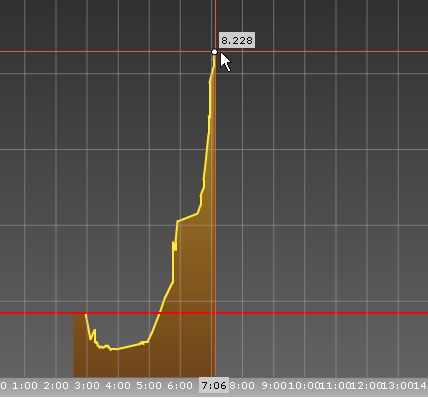
Task: Click the 9:00 time axis label
Action: coord(274,386)
